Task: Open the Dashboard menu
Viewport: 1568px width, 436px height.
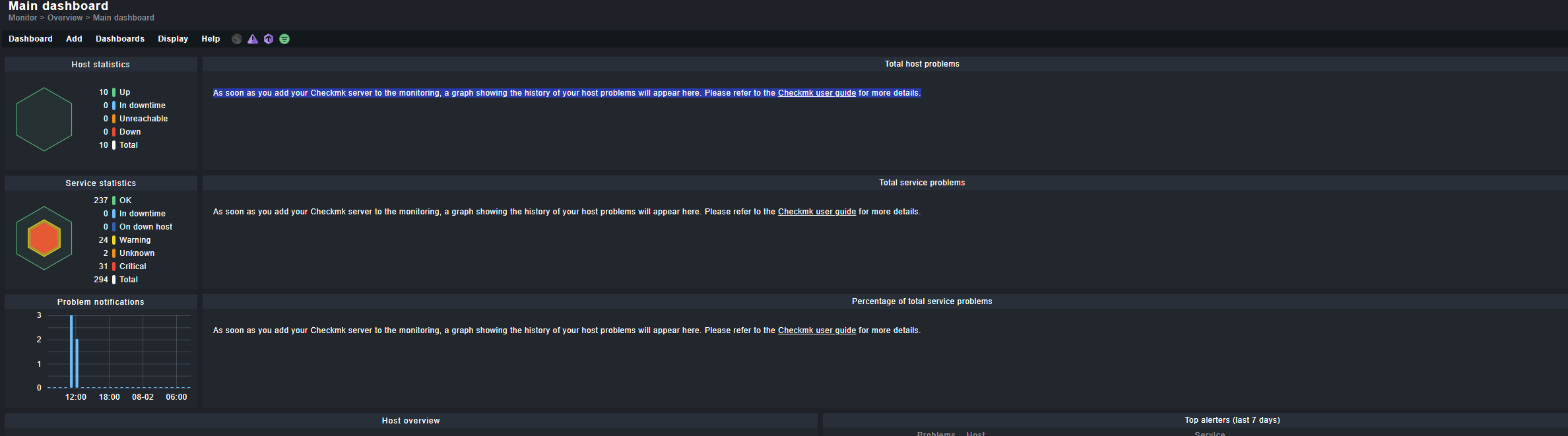Action: tap(30, 39)
